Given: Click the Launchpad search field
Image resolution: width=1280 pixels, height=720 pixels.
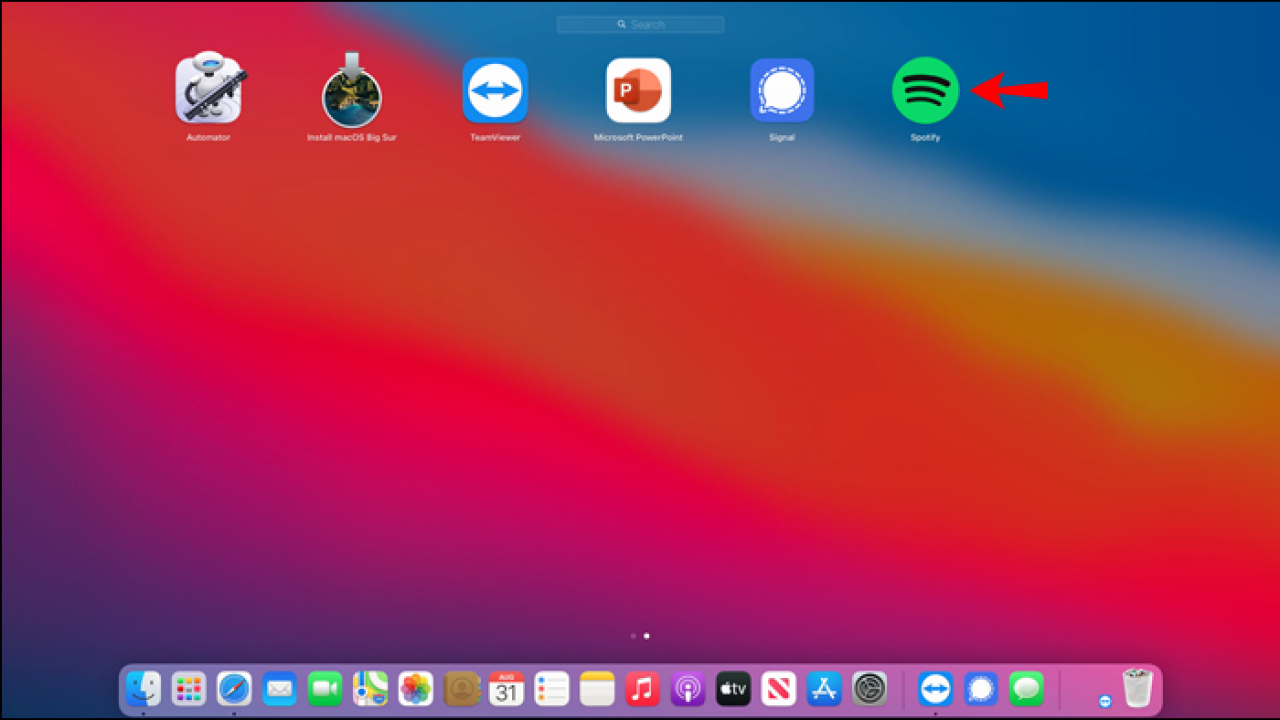Looking at the screenshot, I should [640, 24].
